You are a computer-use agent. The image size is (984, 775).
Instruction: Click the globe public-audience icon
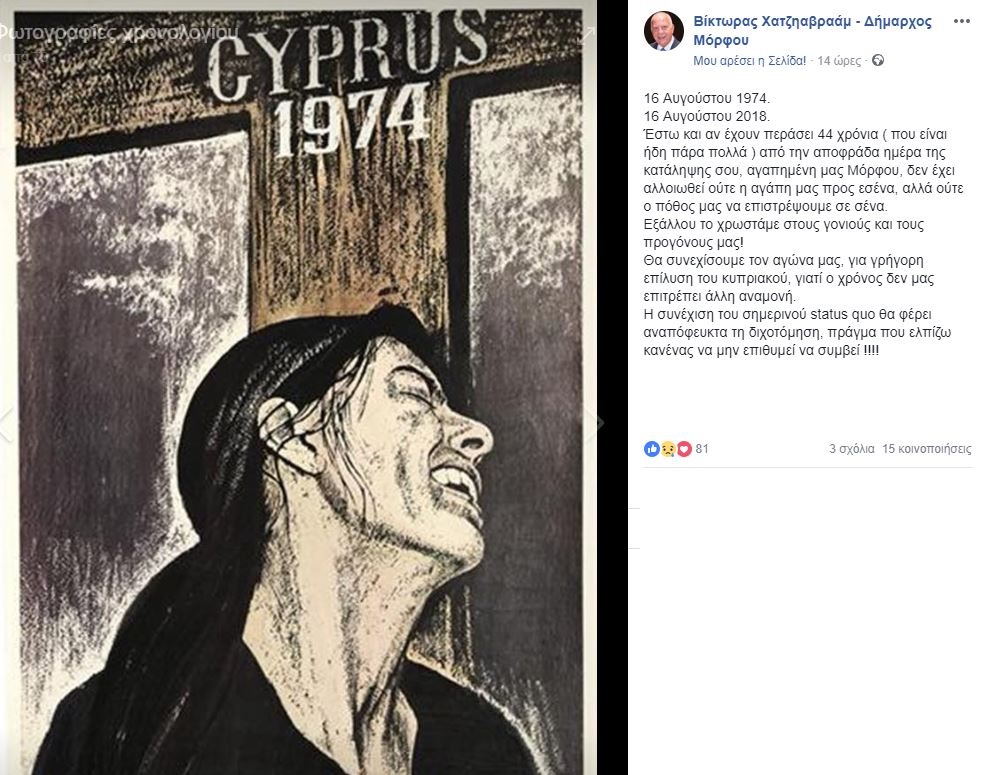[x=878, y=61]
